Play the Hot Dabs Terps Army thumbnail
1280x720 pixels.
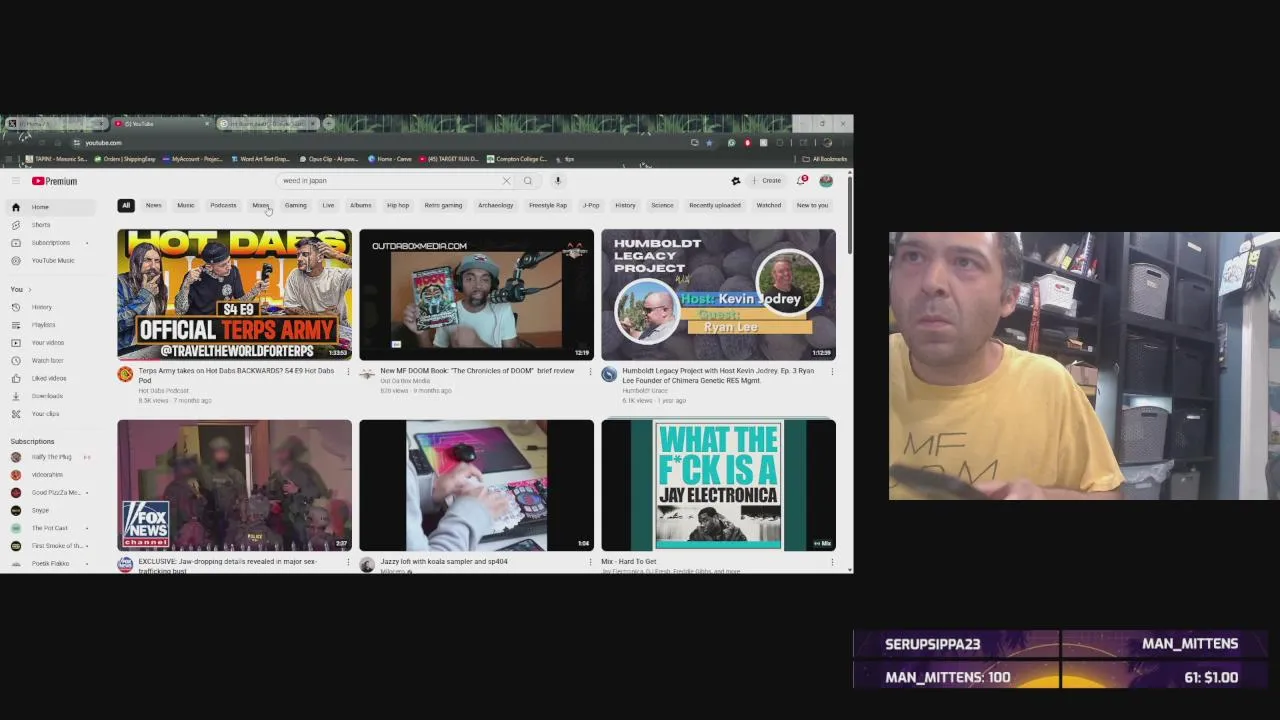pos(234,295)
